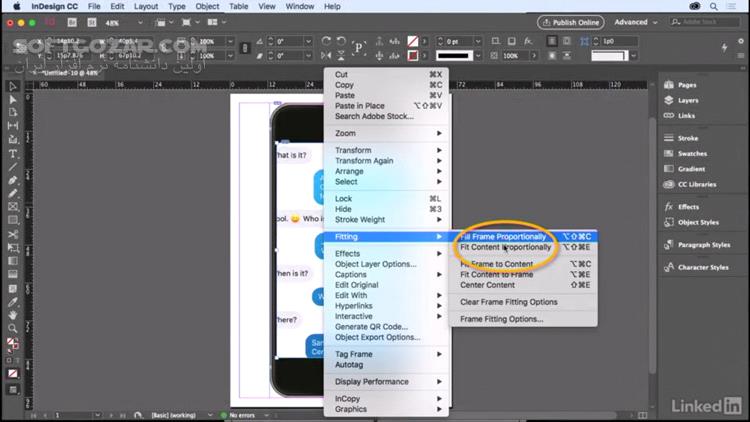Open the Object Styles panel
The width and height of the screenshot is (750, 422).
tap(691, 222)
